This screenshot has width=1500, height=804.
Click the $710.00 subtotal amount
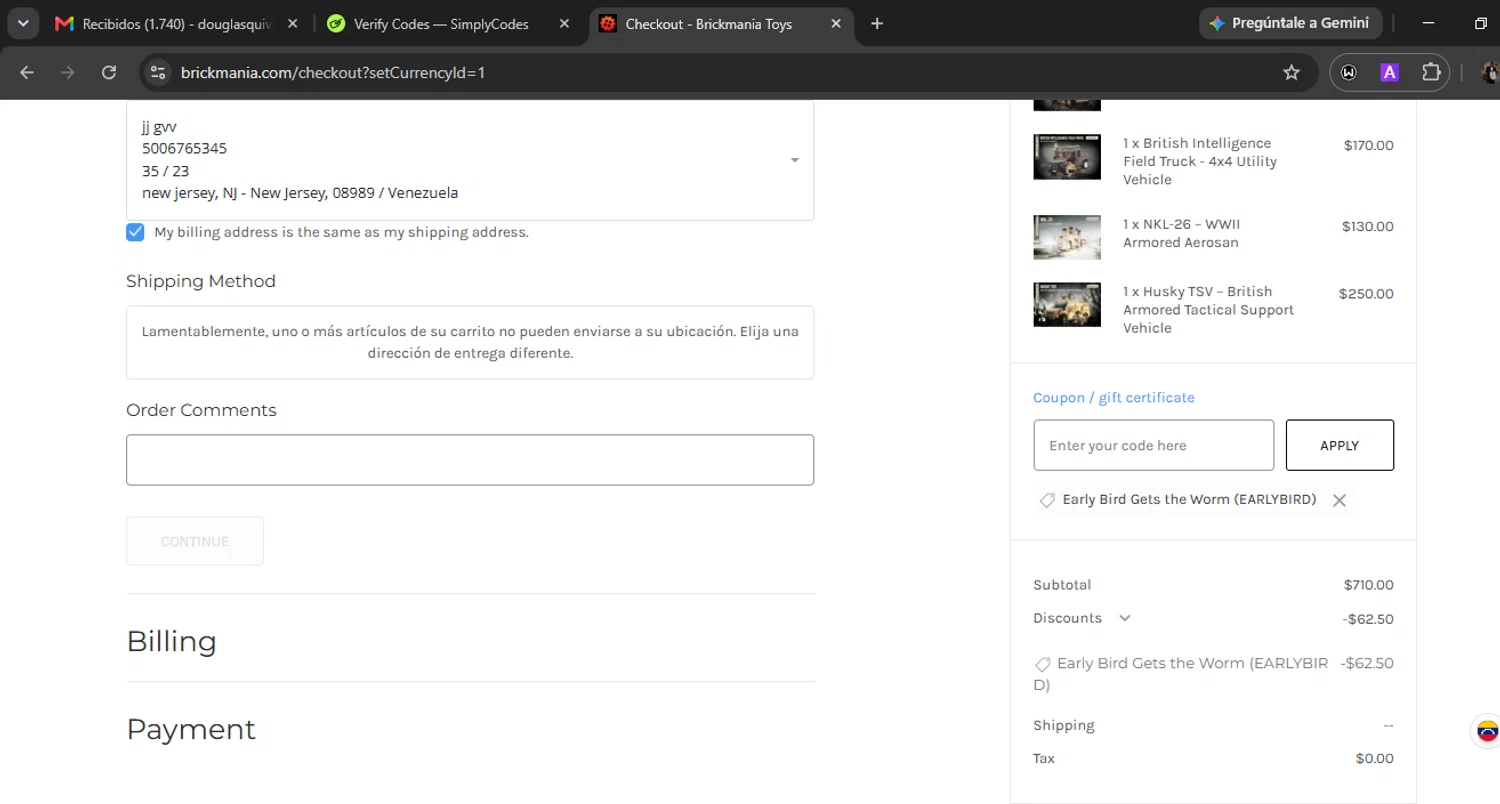click(1368, 585)
